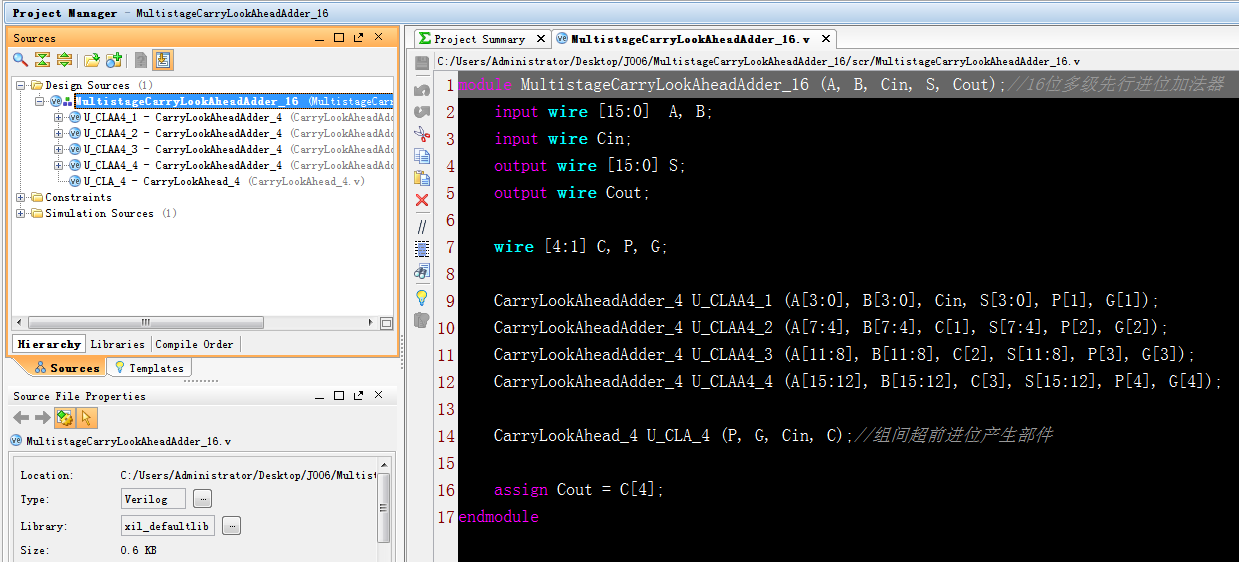This screenshot has height=562, width=1239.
Task: Click the greyed missing-sources document icon
Action: (141, 60)
